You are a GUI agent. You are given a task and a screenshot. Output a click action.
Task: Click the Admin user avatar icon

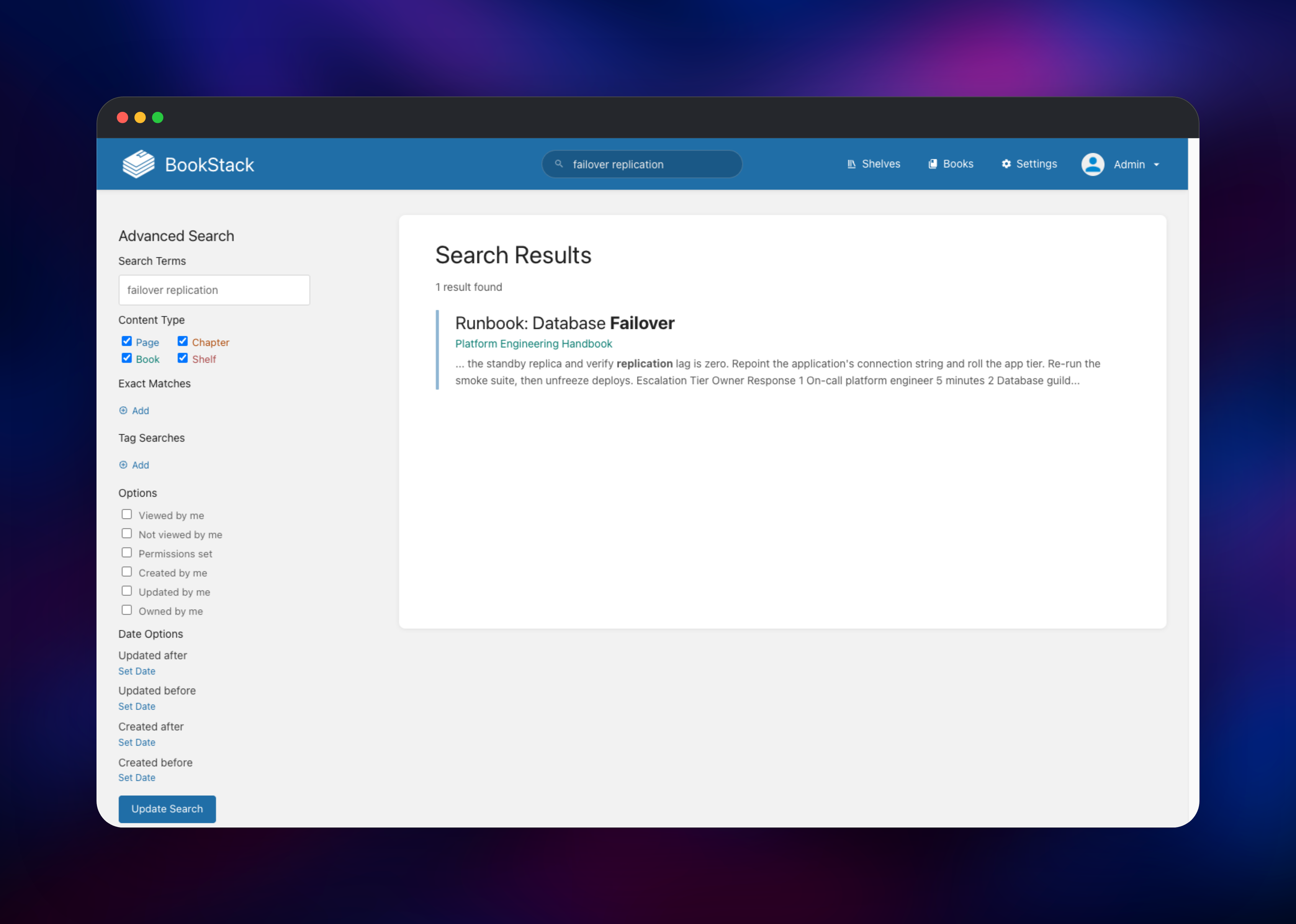[x=1092, y=164]
